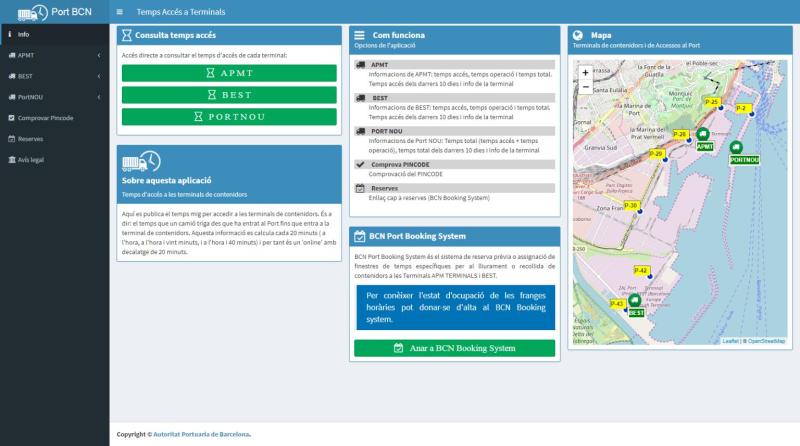The height and width of the screenshot is (446, 800).
Task: Click the P-42 access marker on map
Action: point(641,270)
